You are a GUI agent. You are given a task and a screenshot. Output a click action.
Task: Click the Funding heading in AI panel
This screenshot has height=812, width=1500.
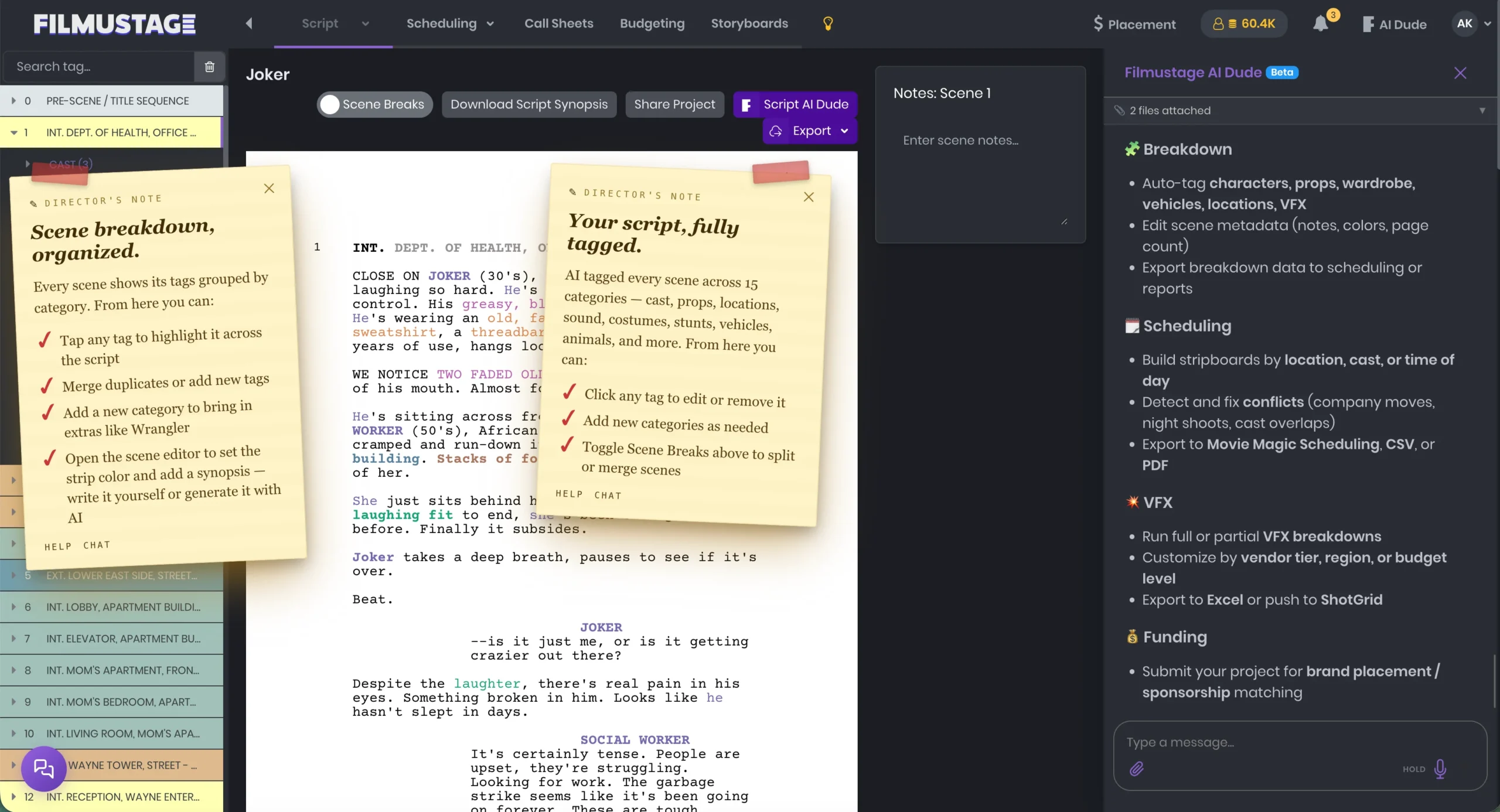(x=1174, y=637)
